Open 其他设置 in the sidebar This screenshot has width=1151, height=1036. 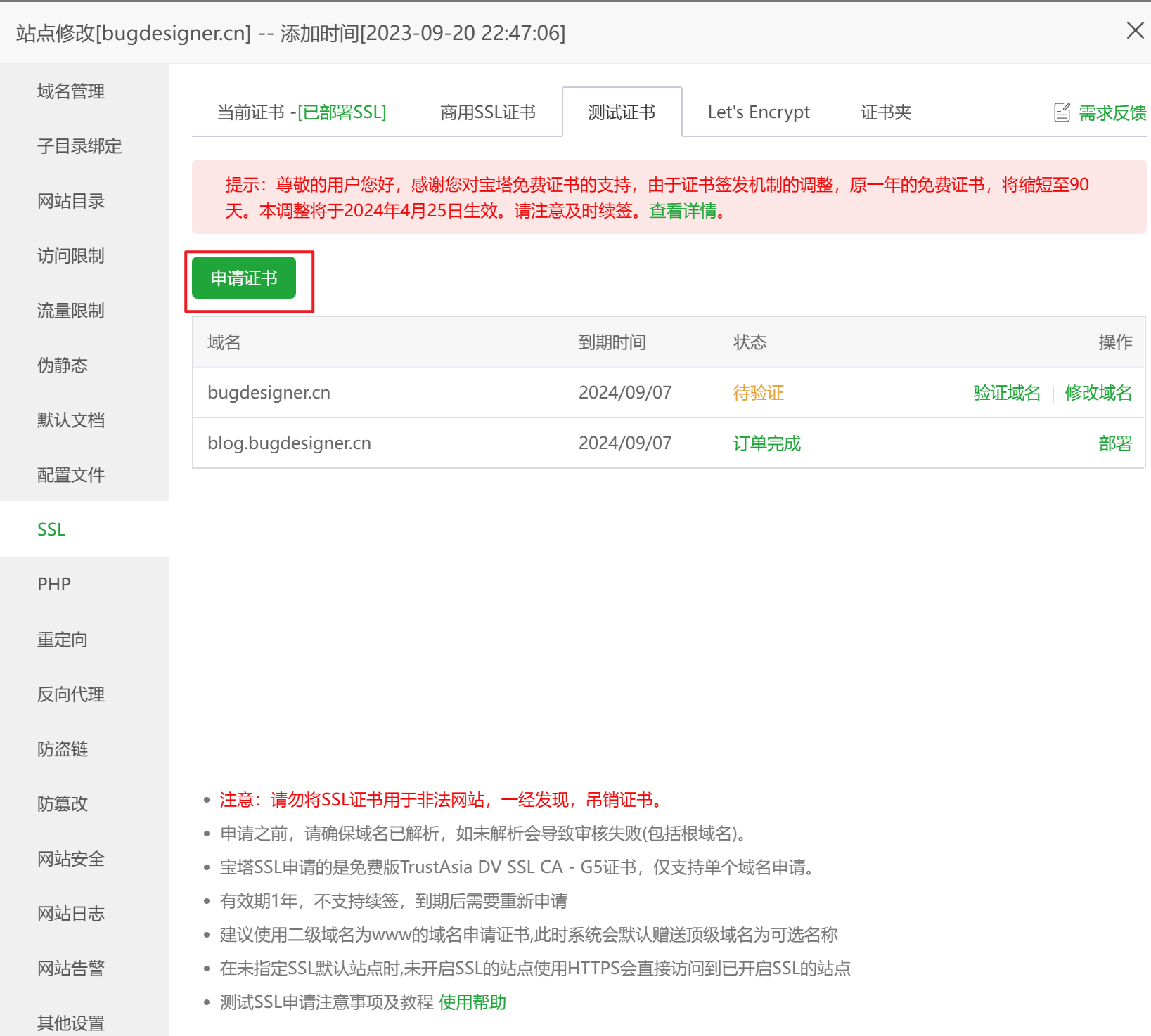(84, 1016)
